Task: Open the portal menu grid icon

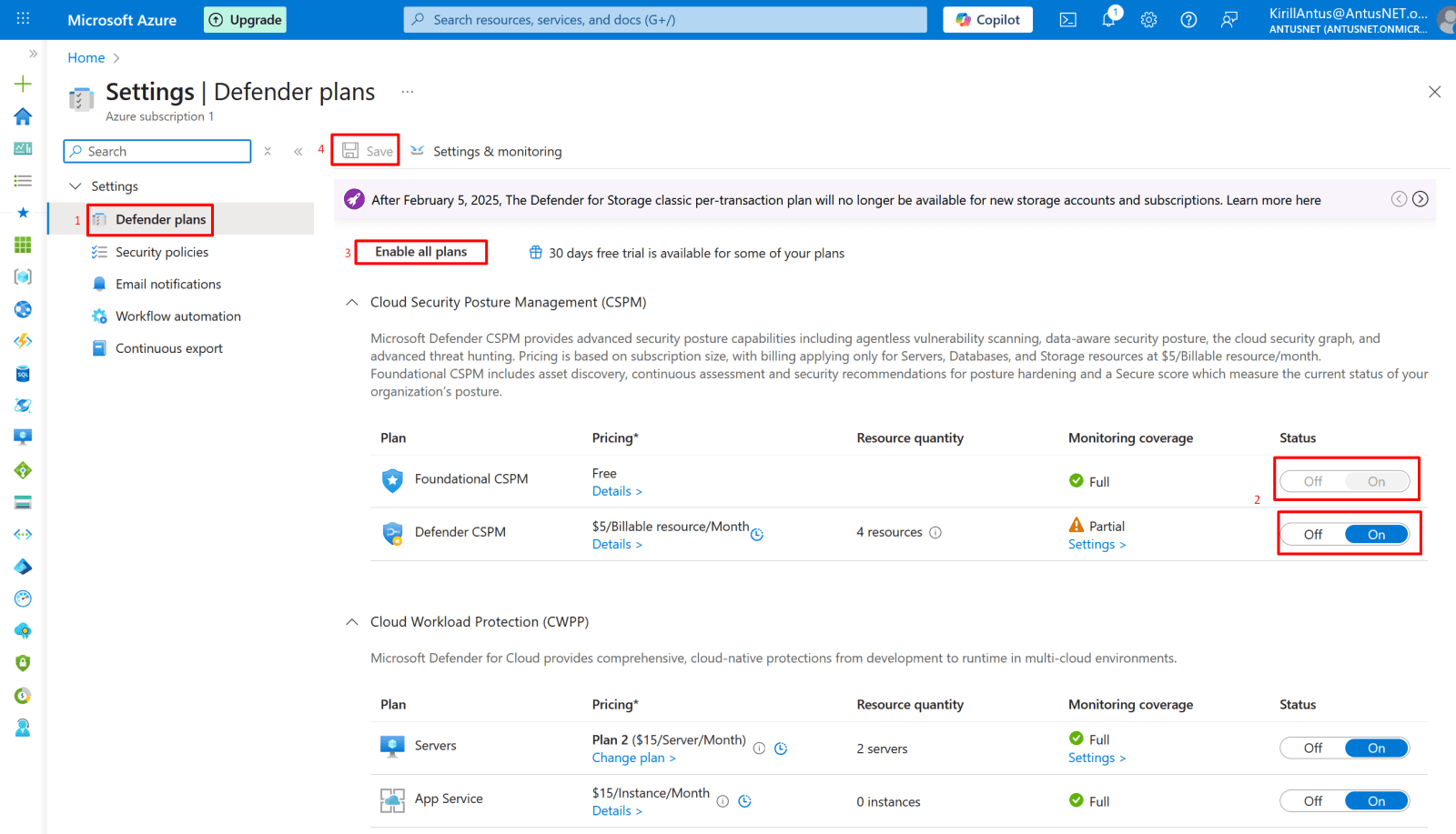Action: click(x=23, y=19)
